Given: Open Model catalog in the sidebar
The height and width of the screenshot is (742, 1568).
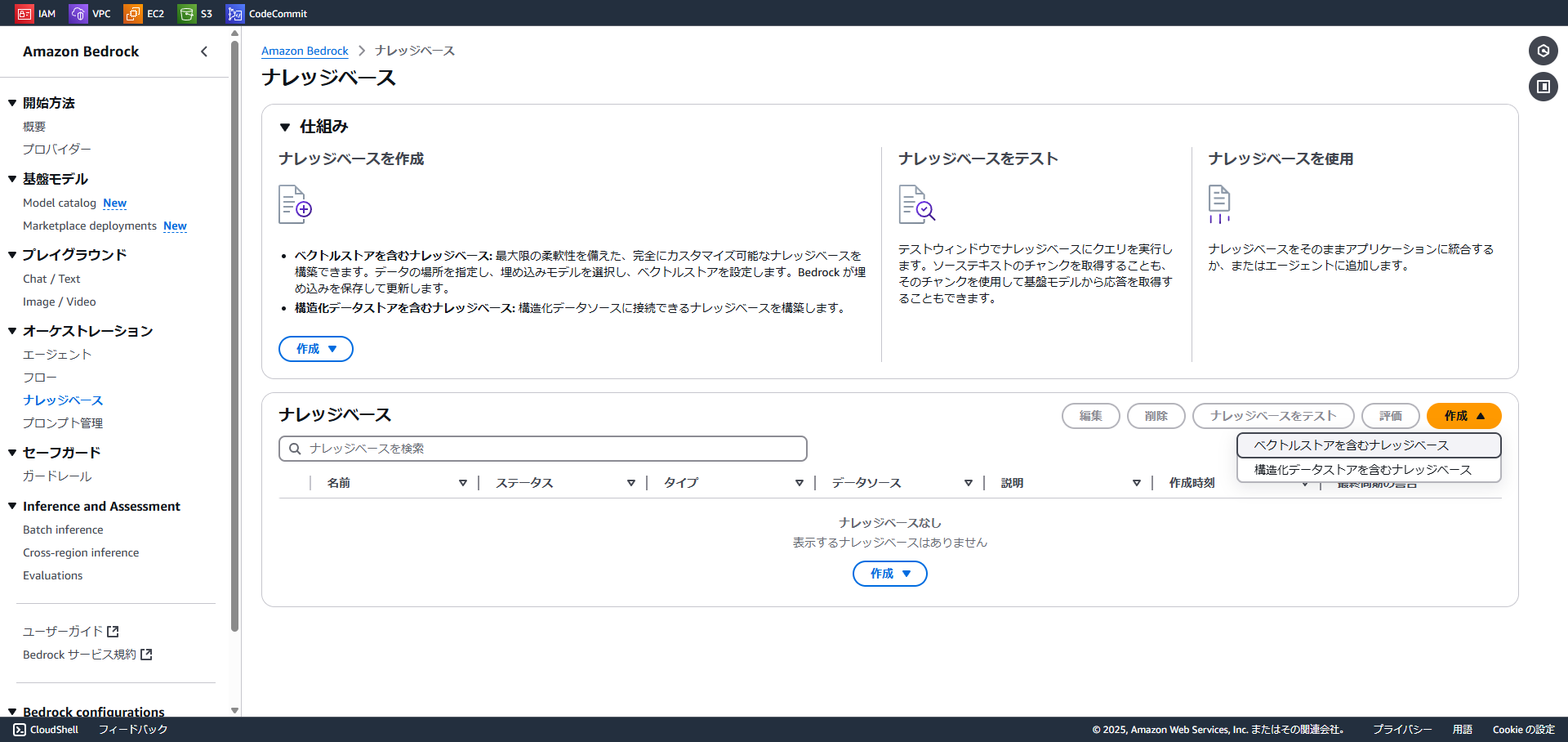Looking at the screenshot, I should click(60, 203).
